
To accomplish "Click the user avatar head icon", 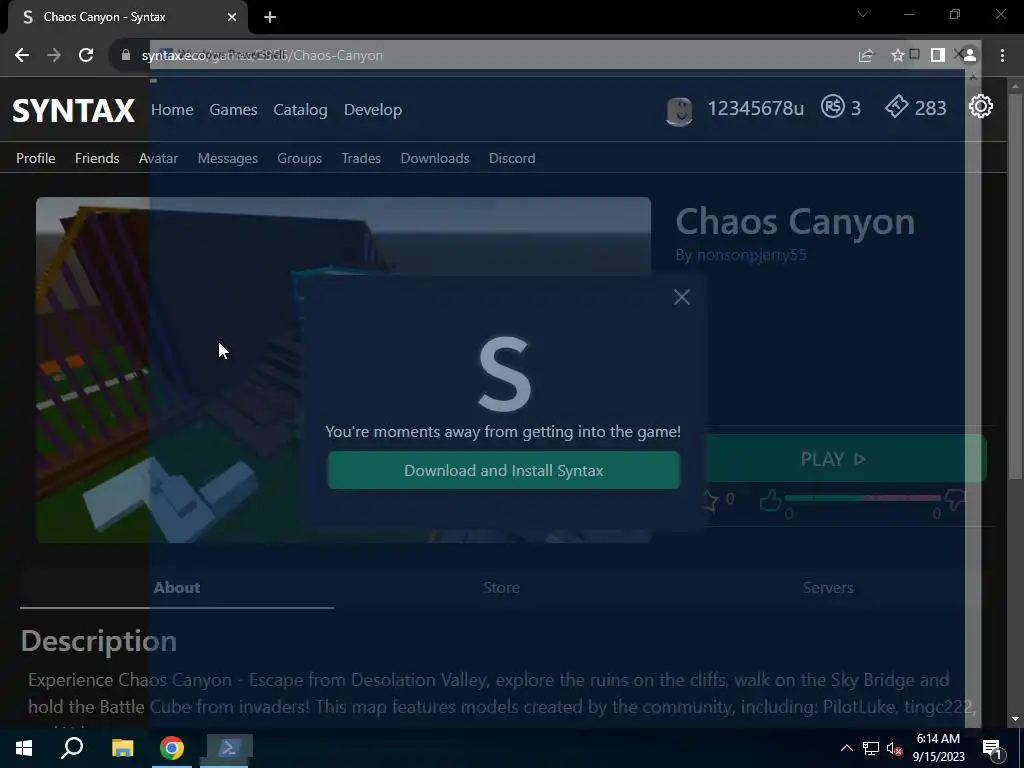I will pos(679,111).
